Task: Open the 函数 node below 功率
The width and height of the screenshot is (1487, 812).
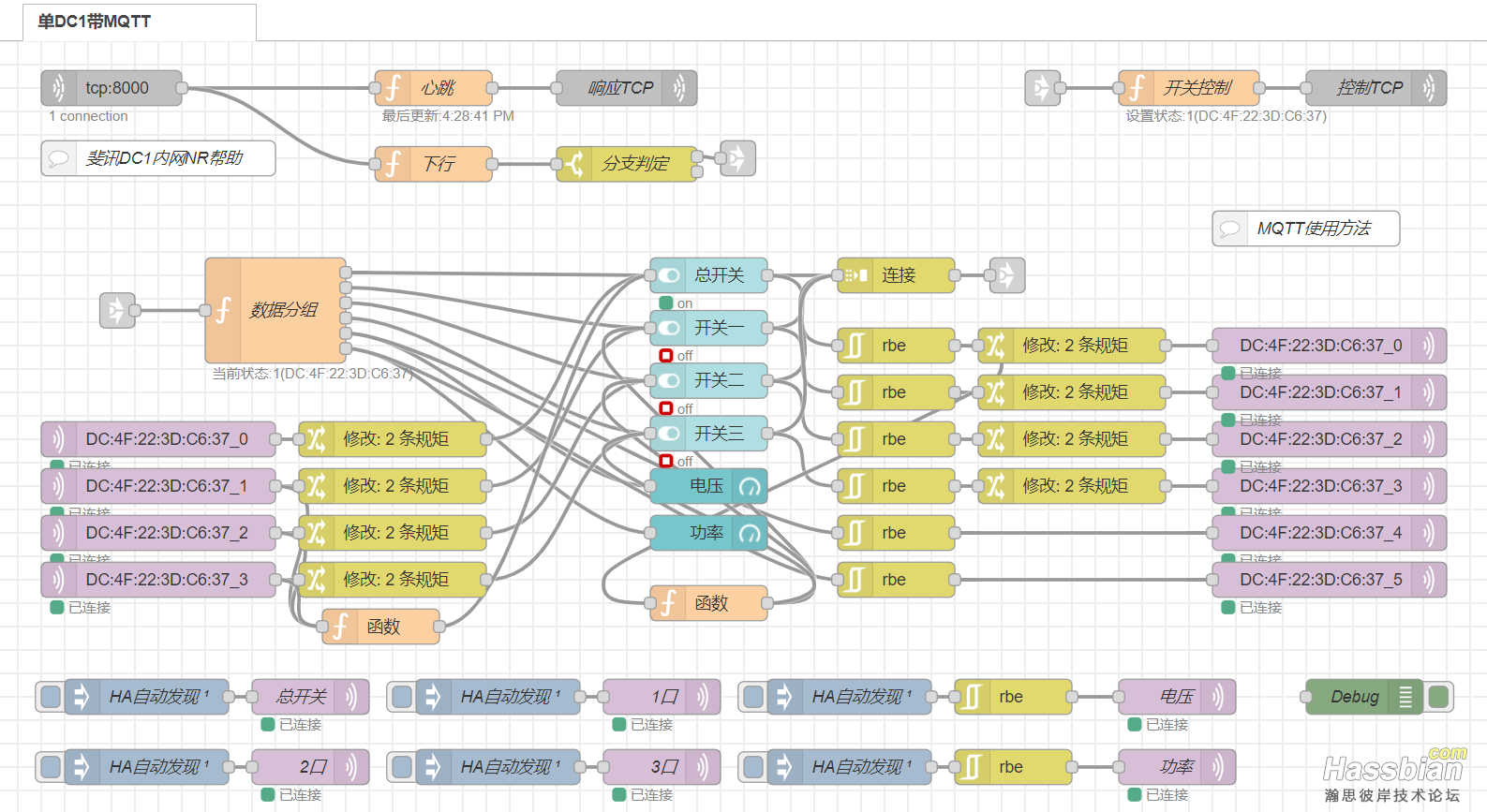Action: (x=708, y=603)
